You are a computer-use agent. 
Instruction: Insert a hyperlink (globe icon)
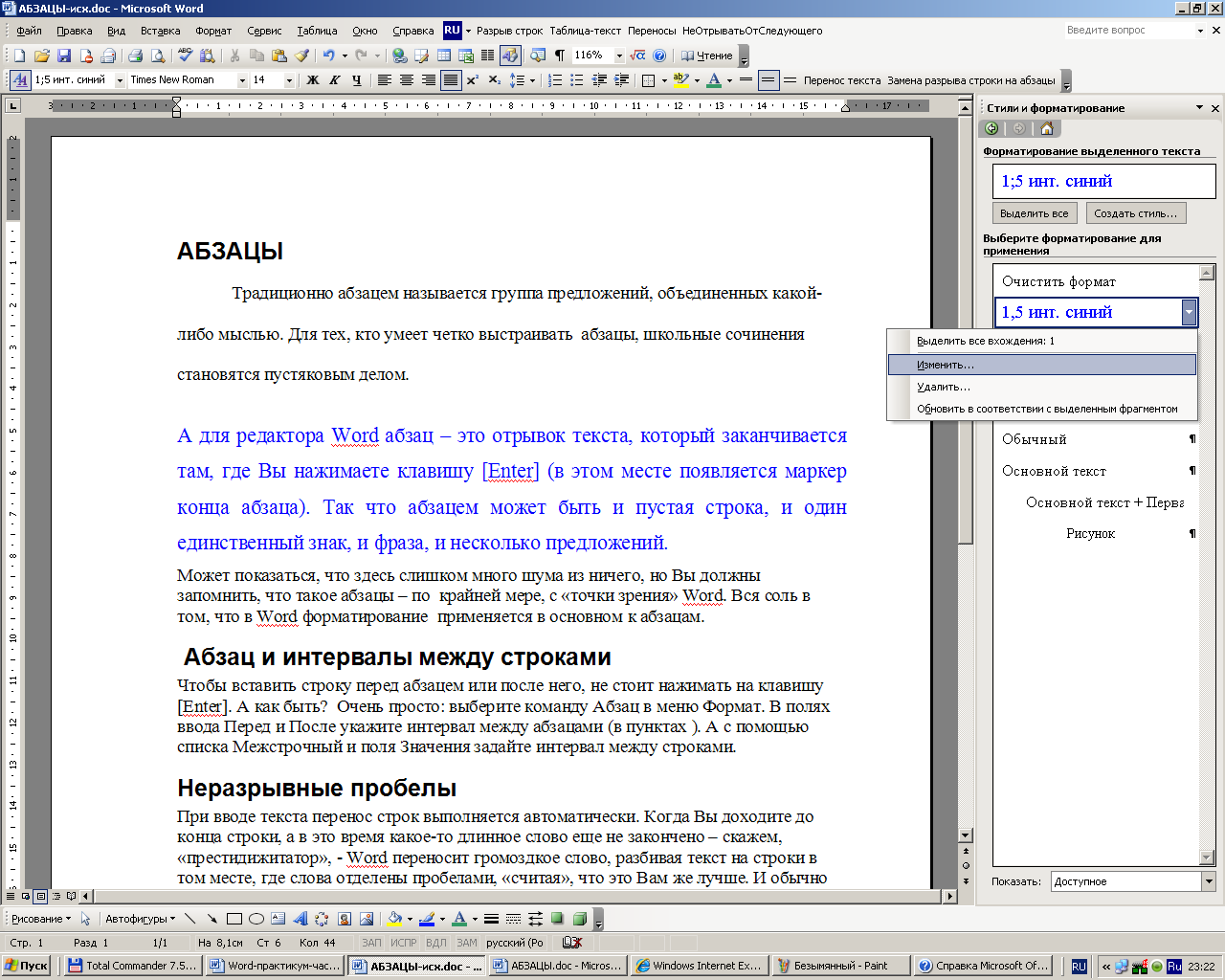(x=400, y=56)
